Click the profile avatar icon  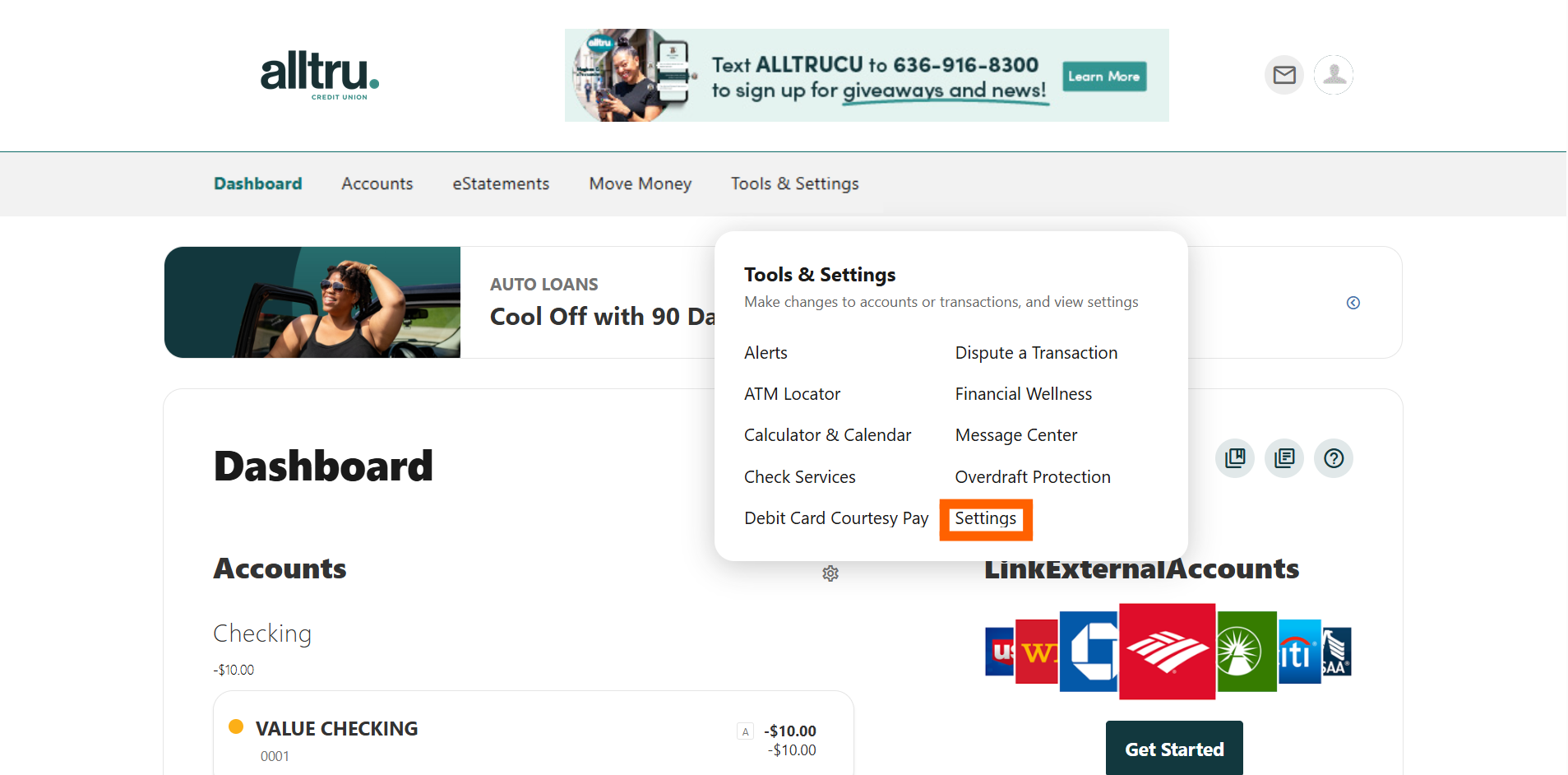tap(1333, 75)
